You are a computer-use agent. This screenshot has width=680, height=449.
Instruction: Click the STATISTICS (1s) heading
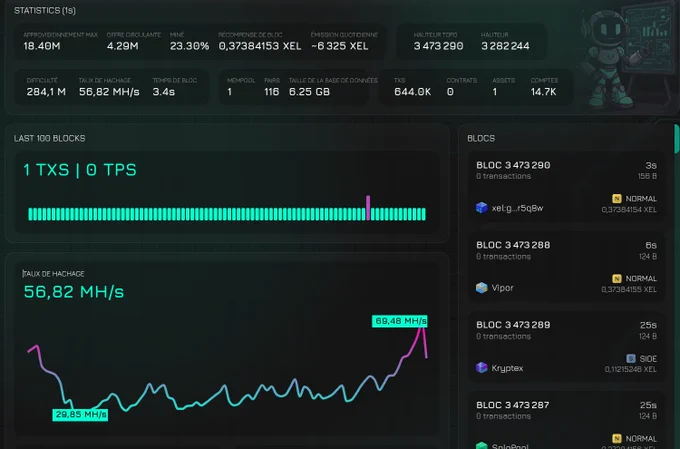click(x=45, y=10)
